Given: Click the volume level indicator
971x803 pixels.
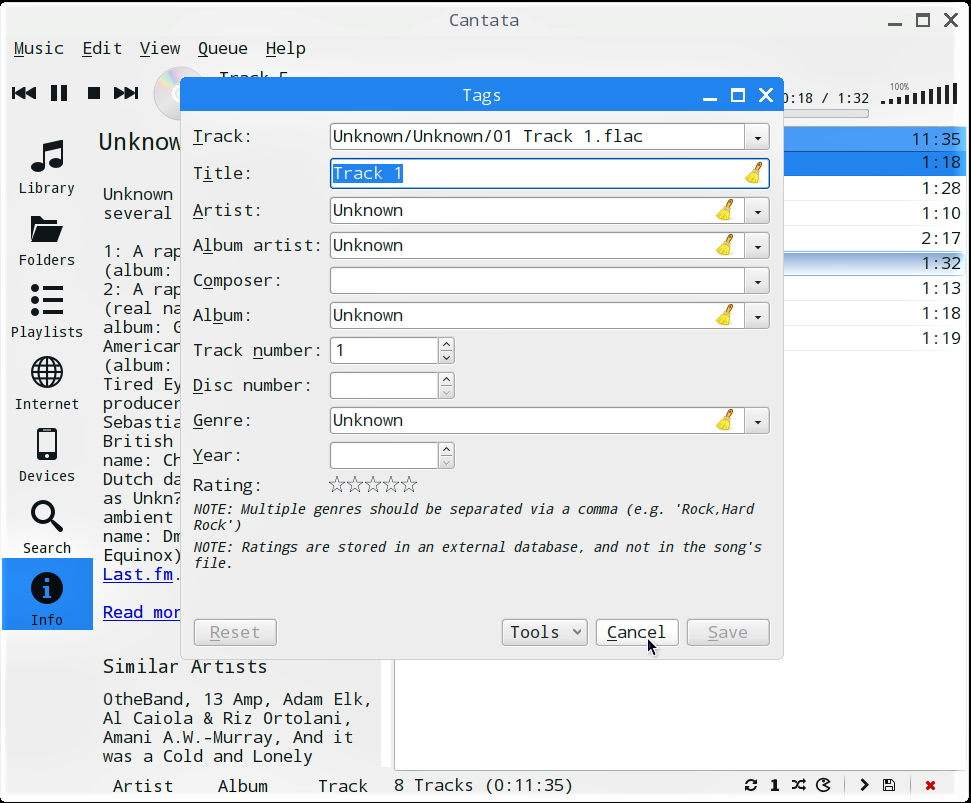Looking at the screenshot, I should point(919,94).
